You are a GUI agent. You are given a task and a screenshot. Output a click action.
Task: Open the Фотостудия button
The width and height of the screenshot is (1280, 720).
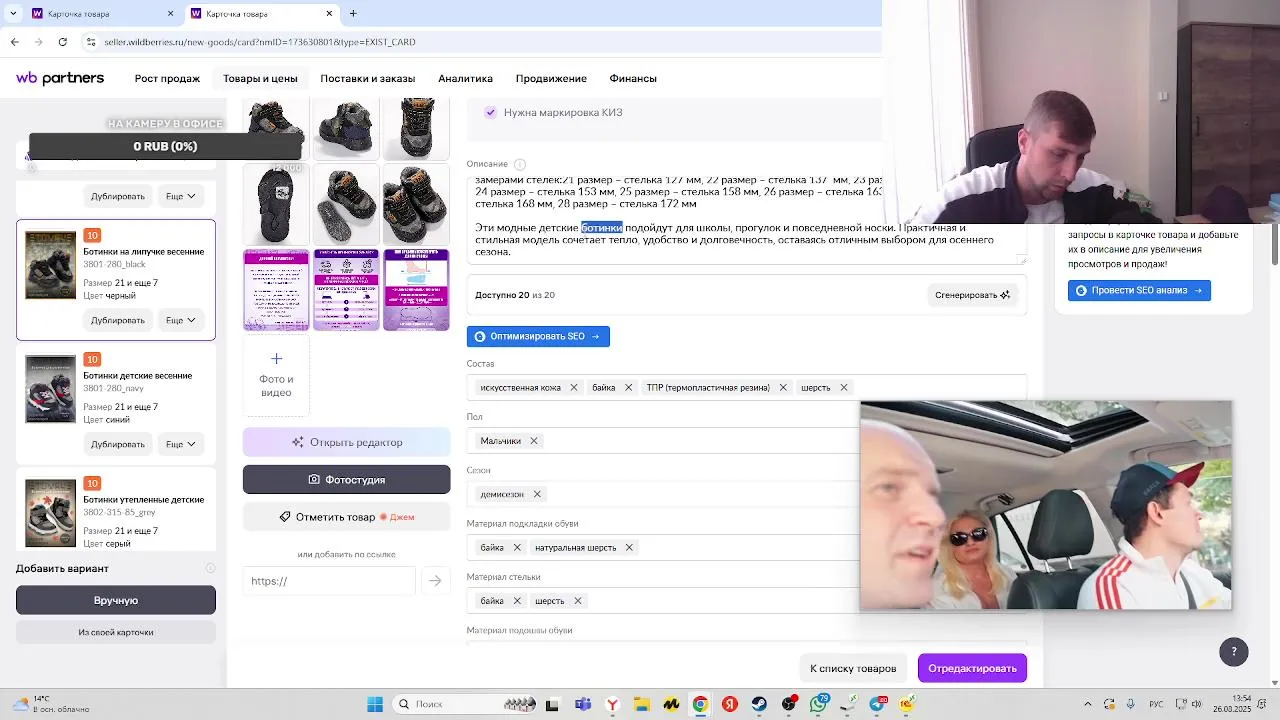click(347, 480)
